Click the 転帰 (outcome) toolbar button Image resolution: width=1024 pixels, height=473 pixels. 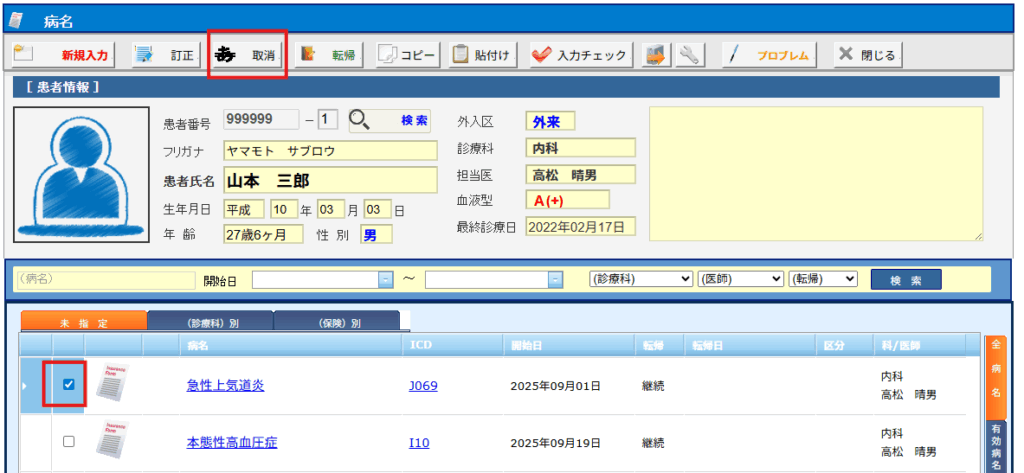pyautogui.click(x=329, y=55)
